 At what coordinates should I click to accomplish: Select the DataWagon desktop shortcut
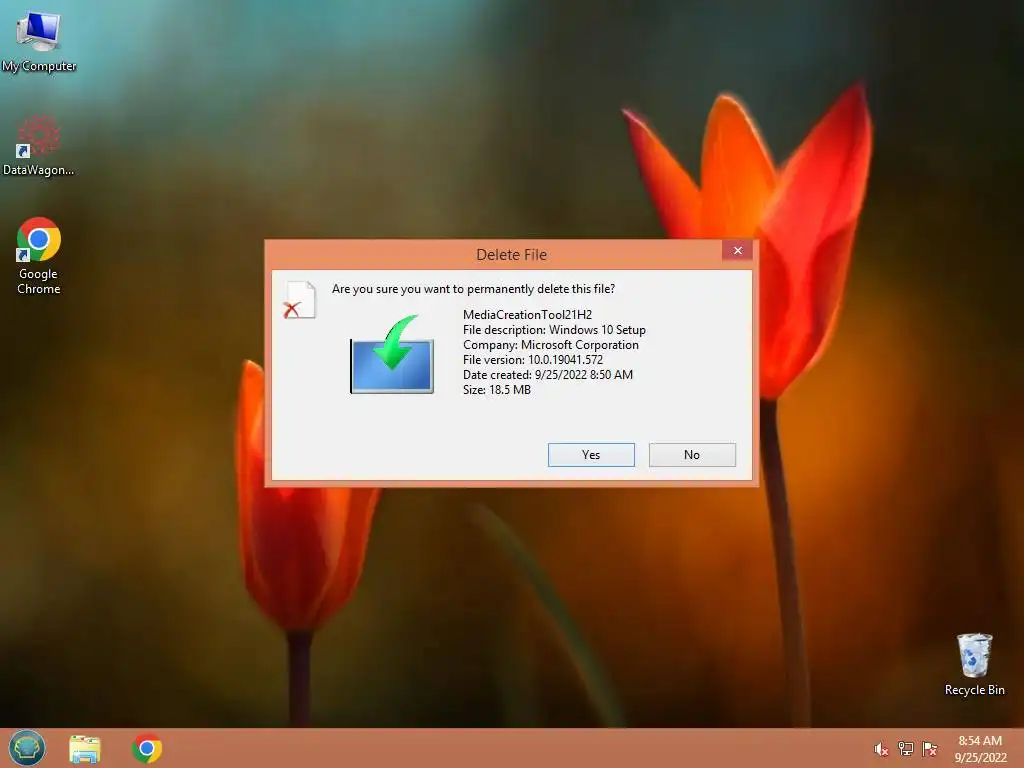(39, 146)
